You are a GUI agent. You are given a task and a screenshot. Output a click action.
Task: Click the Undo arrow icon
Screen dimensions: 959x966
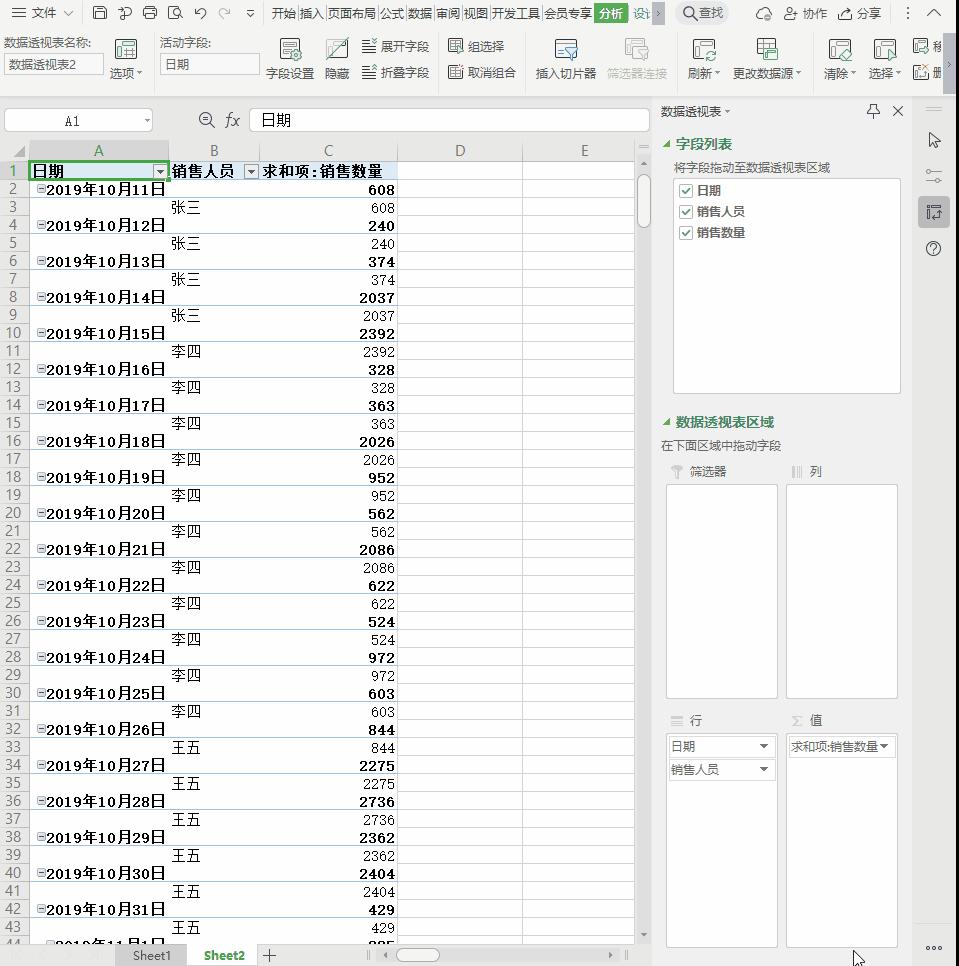pyautogui.click(x=200, y=13)
